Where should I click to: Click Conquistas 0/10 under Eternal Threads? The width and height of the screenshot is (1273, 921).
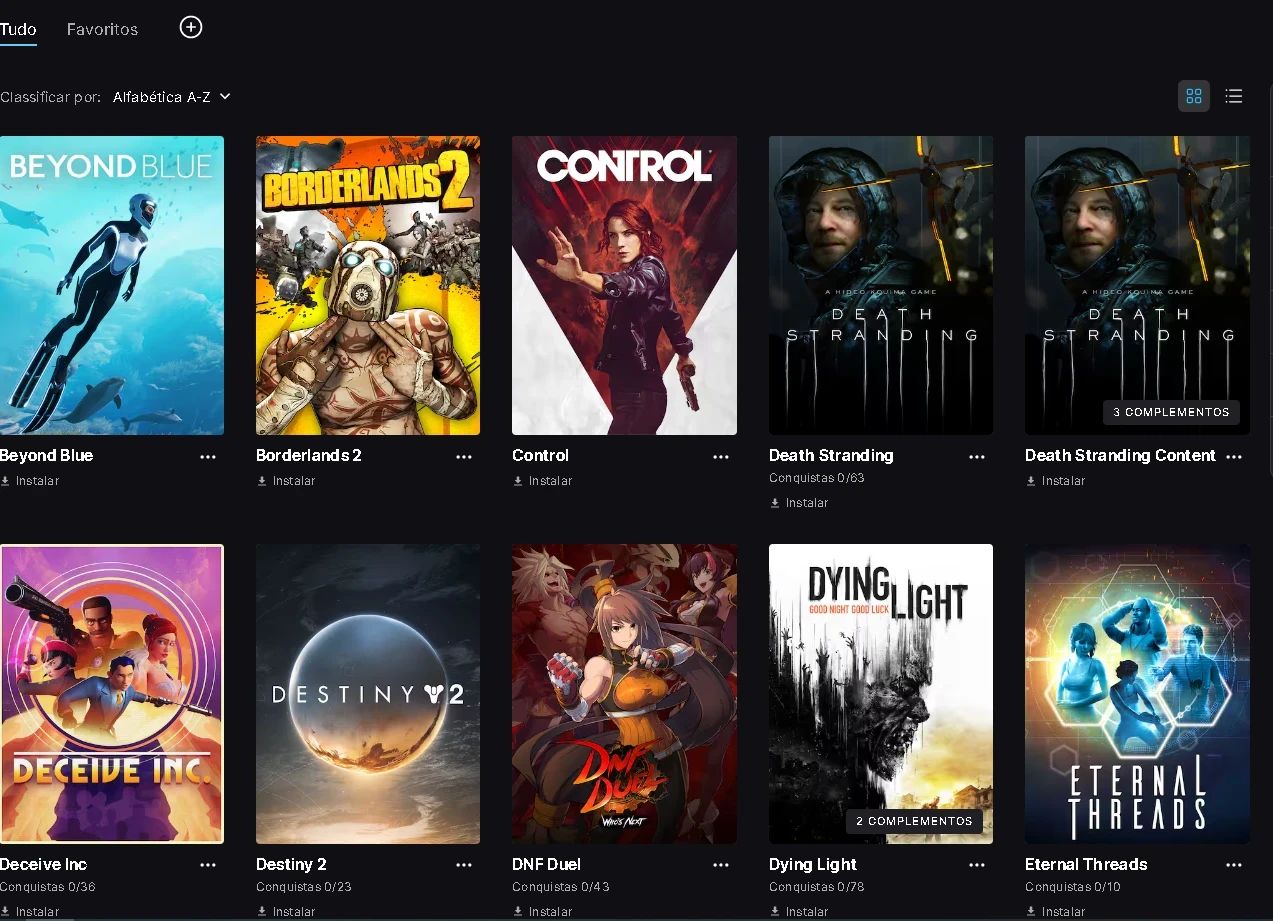tap(1073, 887)
